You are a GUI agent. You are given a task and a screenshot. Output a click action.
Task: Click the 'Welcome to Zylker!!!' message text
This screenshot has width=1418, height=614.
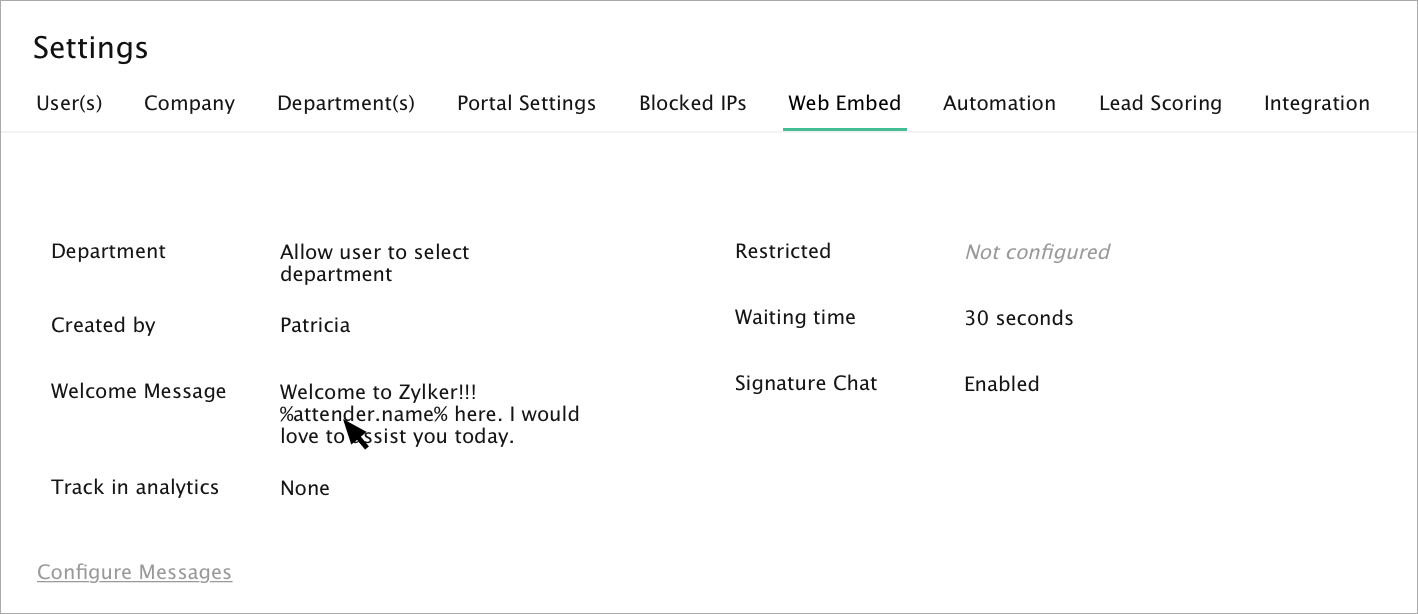tap(384, 392)
